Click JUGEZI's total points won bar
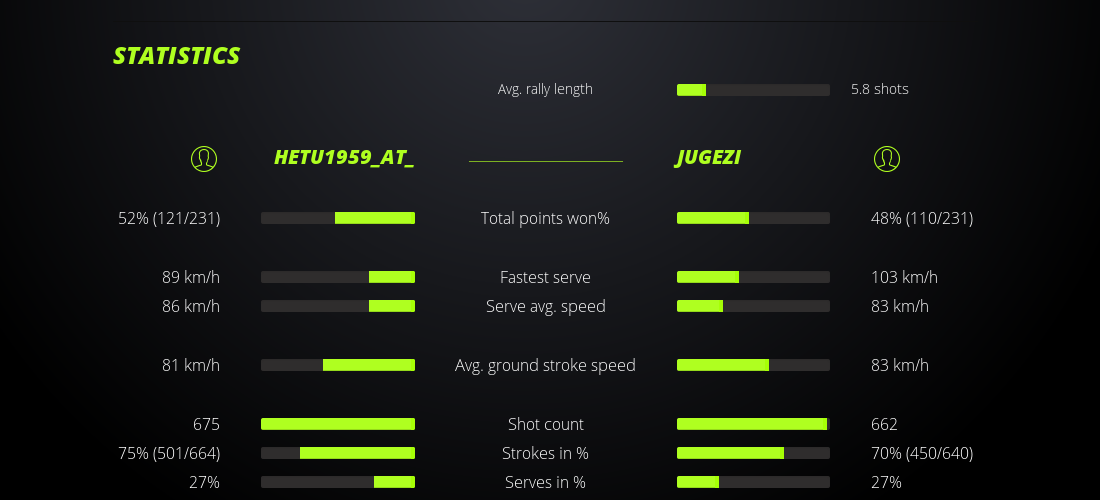Image resolution: width=1100 pixels, height=500 pixels. click(753, 218)
